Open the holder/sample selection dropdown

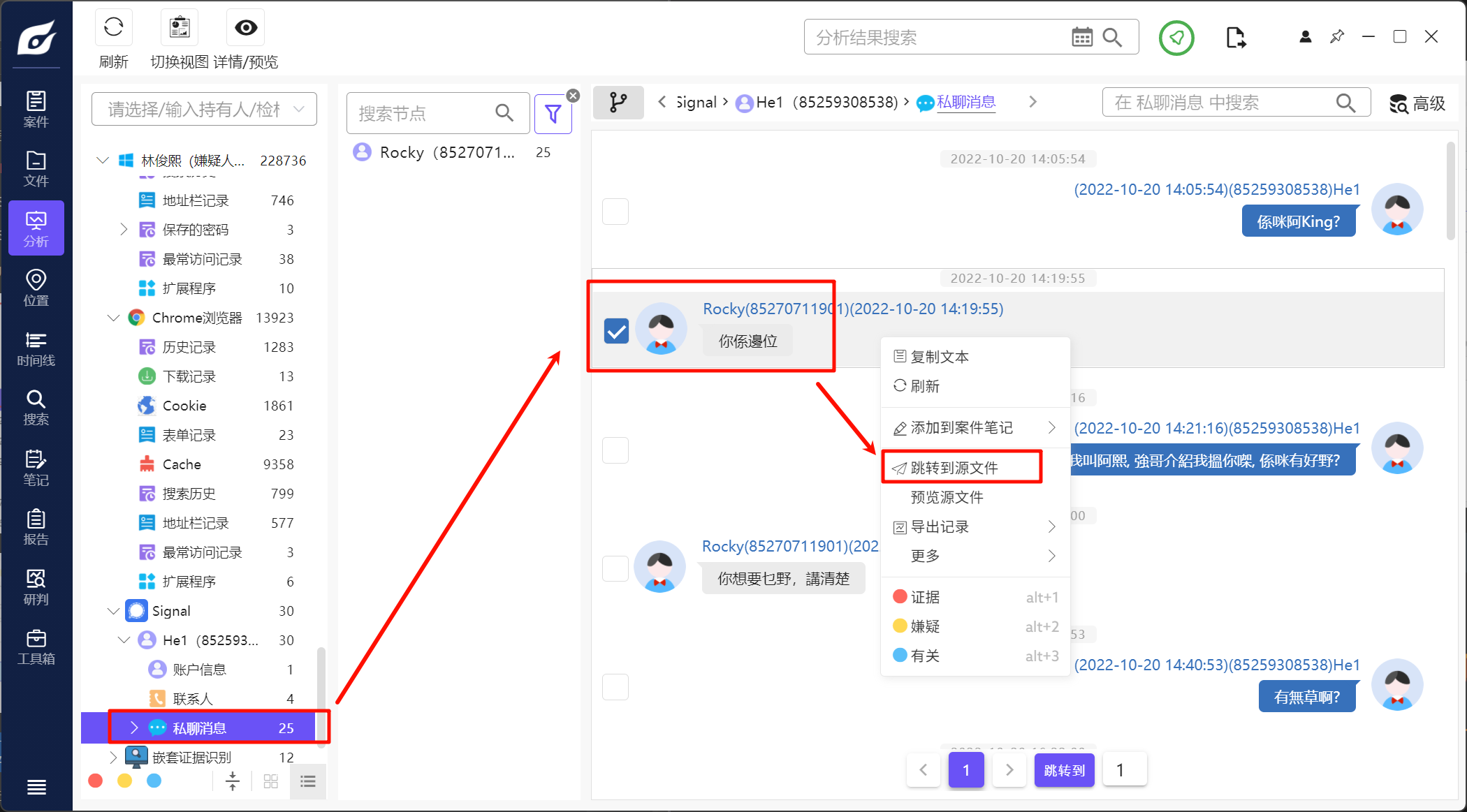click(x=204, y=110)
